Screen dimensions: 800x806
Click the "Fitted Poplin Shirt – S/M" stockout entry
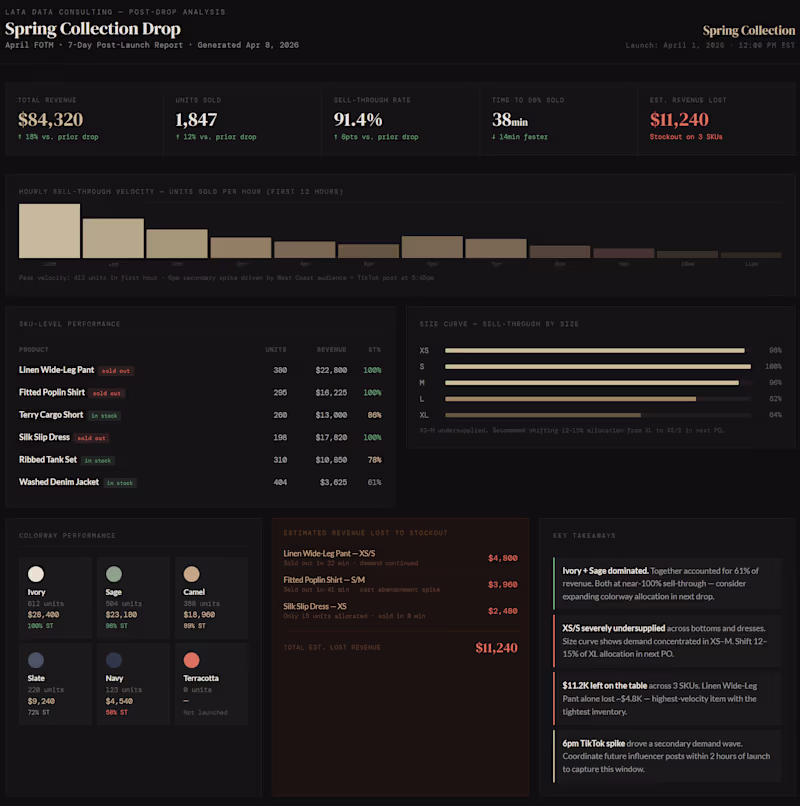pos(324,580)
